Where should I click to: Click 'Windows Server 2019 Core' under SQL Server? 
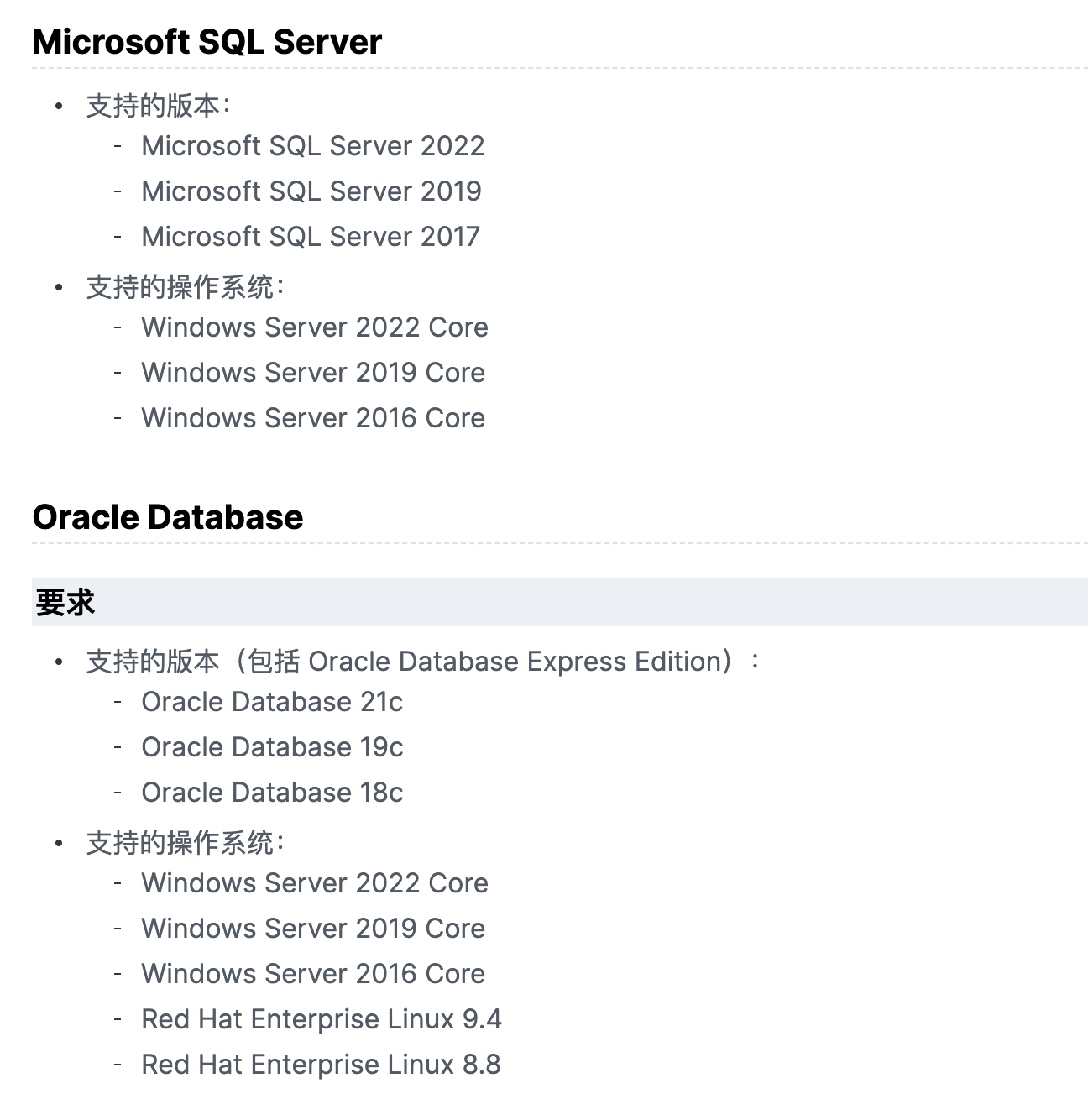313,373
